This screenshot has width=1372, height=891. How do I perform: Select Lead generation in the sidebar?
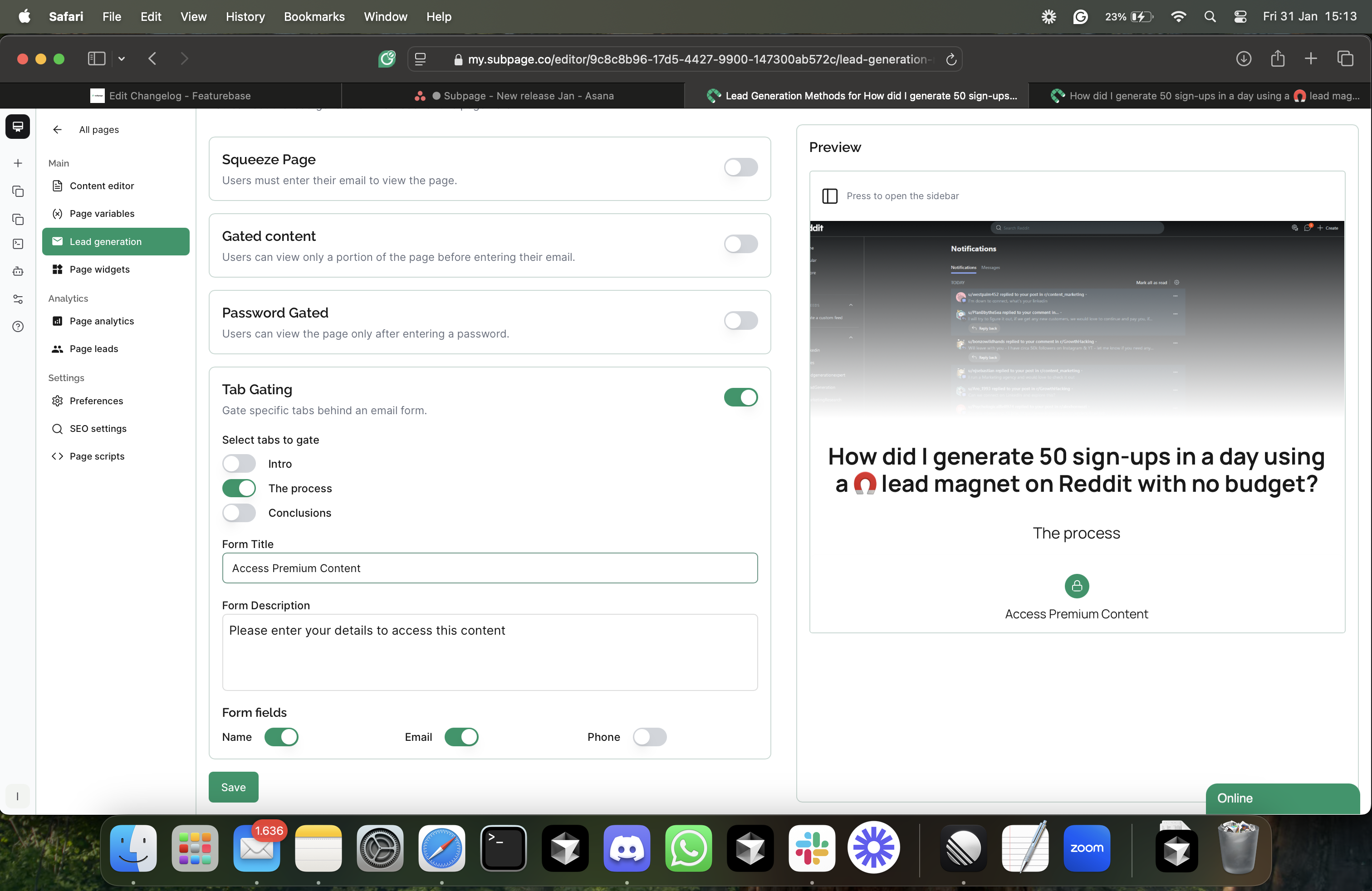click(115, 241)
